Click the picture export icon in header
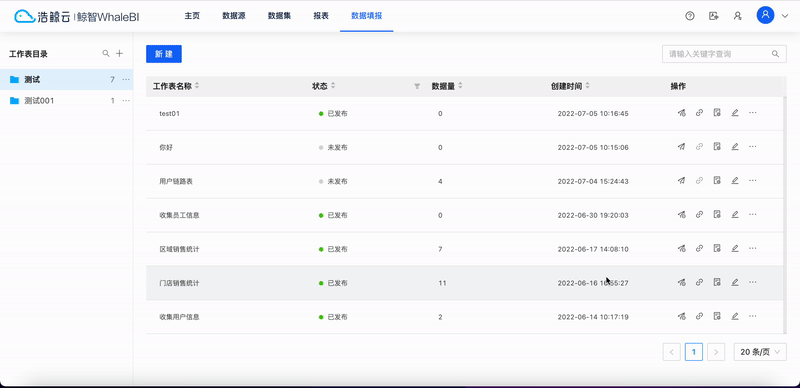 point(714,16)
